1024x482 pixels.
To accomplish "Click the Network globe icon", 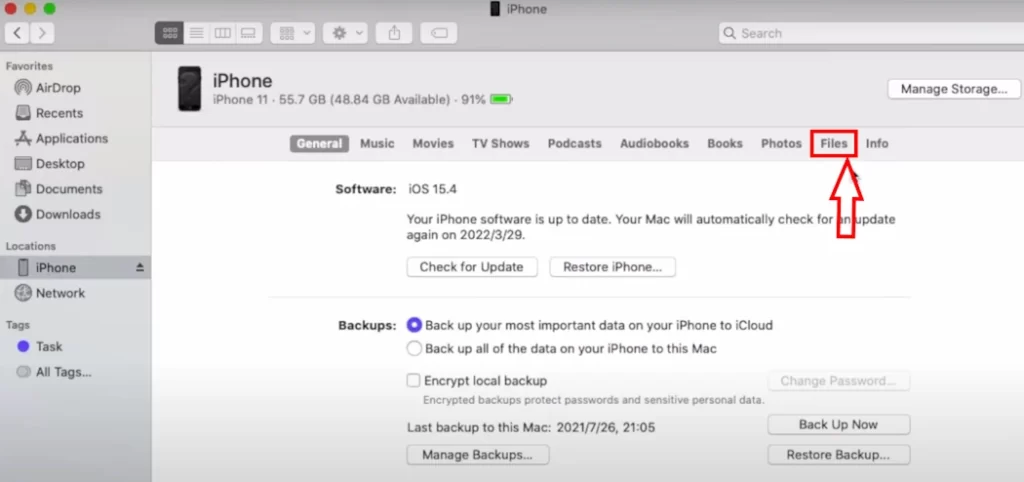I will click(23, 293).
